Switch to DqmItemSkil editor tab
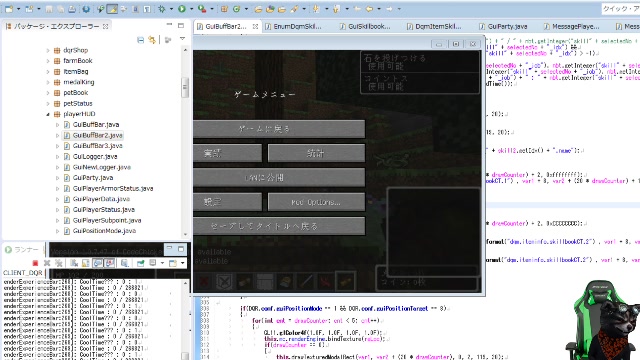This screenshot has width=640, height=360. pyautogui.click(x=434, y=27)
